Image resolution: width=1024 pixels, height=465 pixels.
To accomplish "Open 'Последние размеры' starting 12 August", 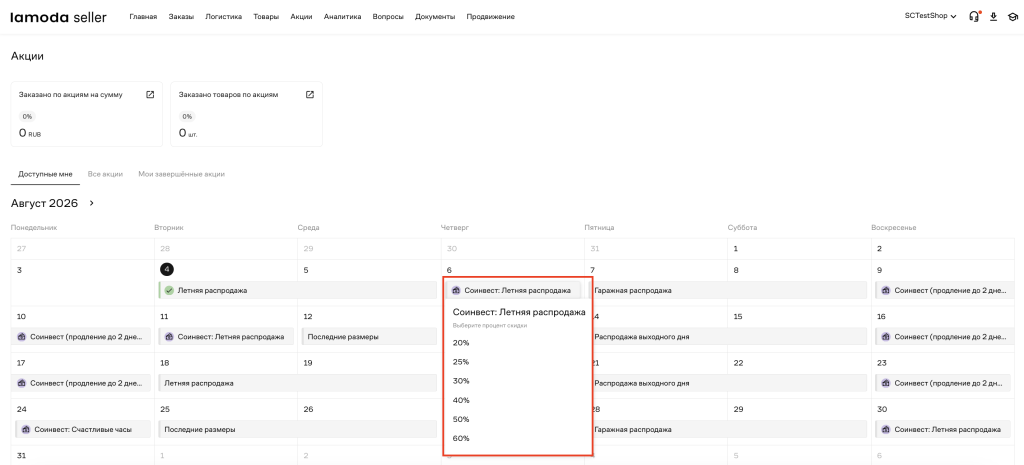I will [369, 337].
